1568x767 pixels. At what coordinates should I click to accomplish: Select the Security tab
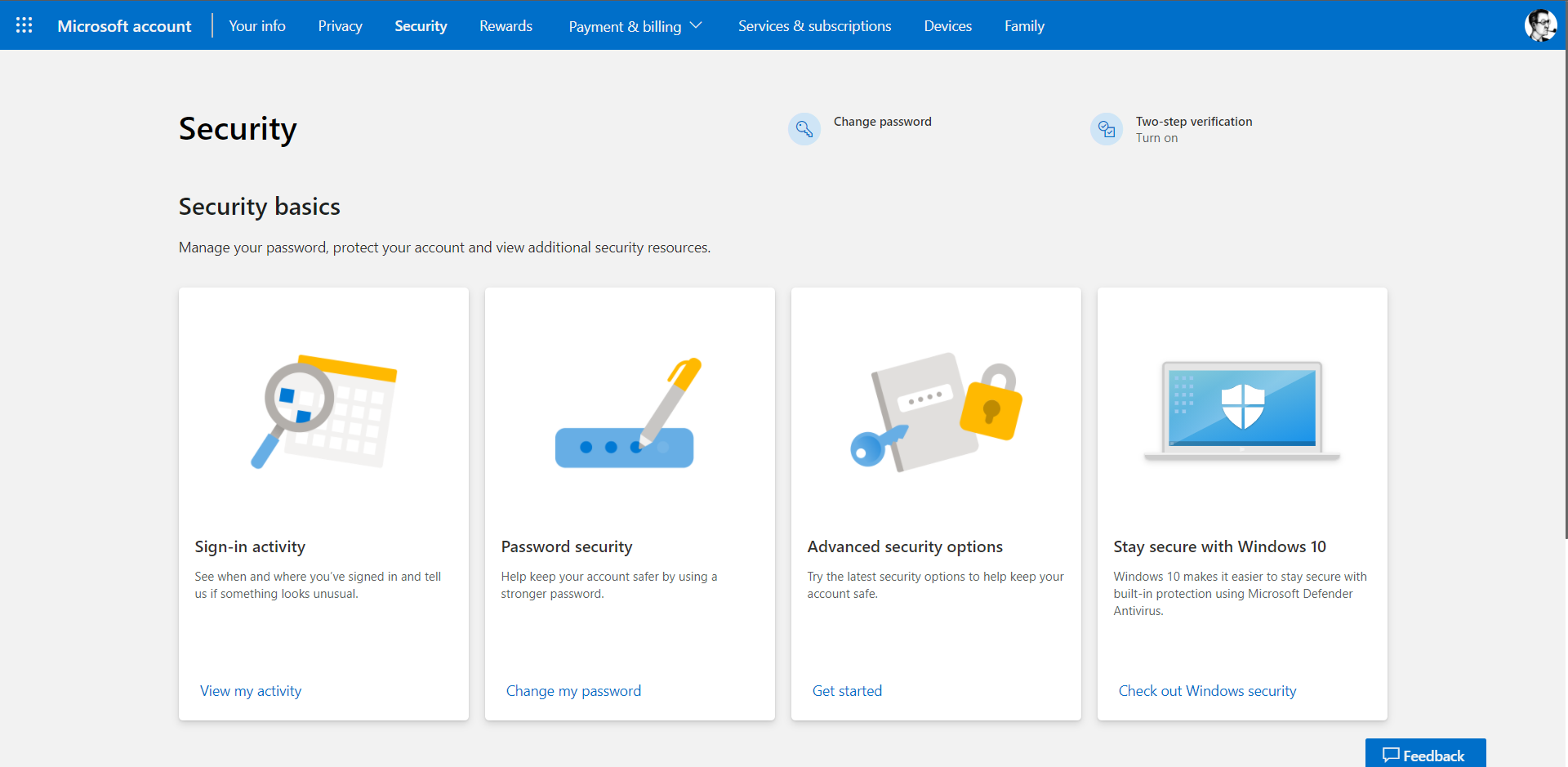coord(421,26)
